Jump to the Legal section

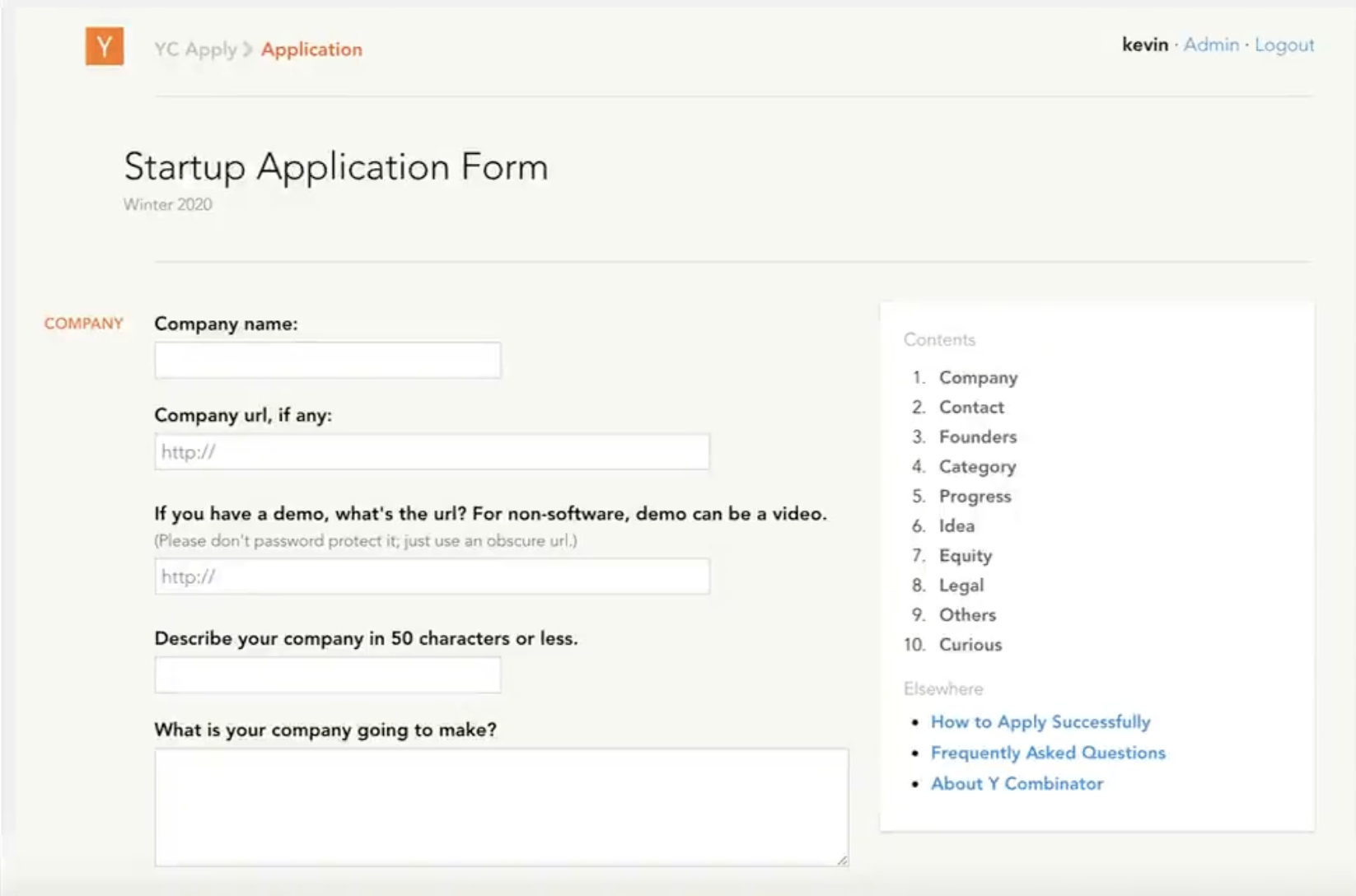[x=961, y=585]
